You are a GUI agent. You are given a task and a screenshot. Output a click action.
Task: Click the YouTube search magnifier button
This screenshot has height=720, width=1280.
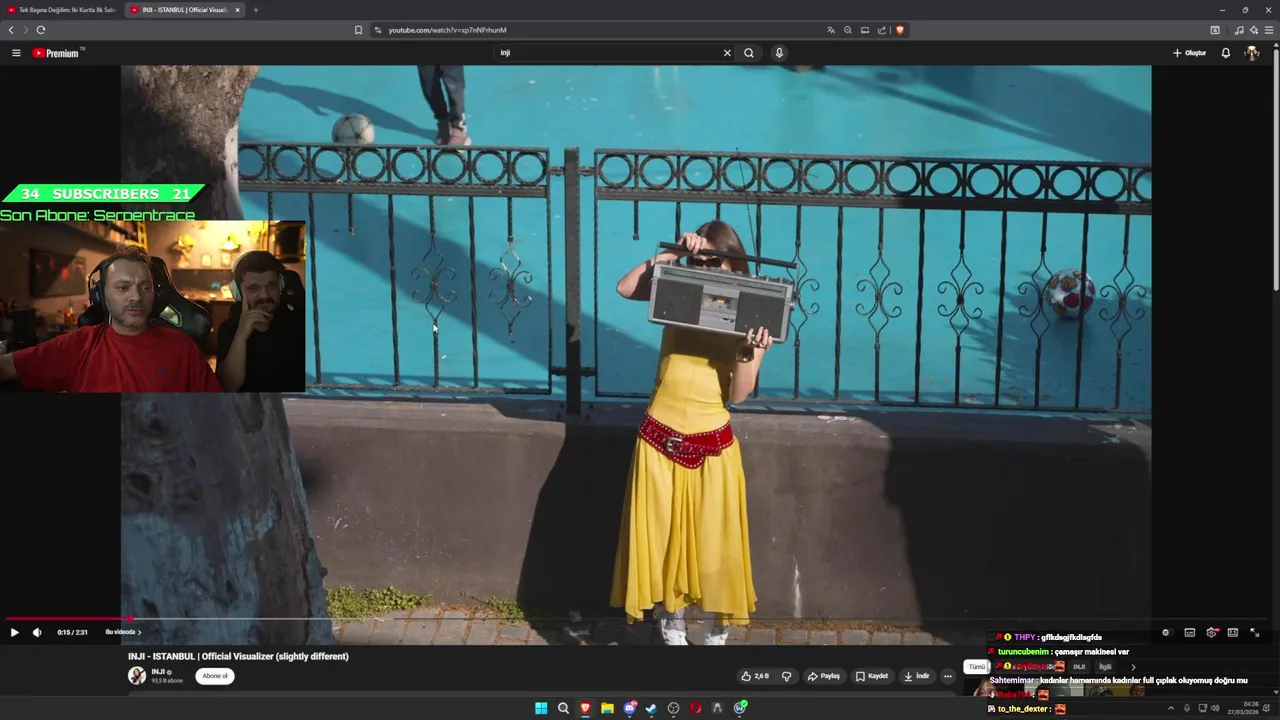749,53
